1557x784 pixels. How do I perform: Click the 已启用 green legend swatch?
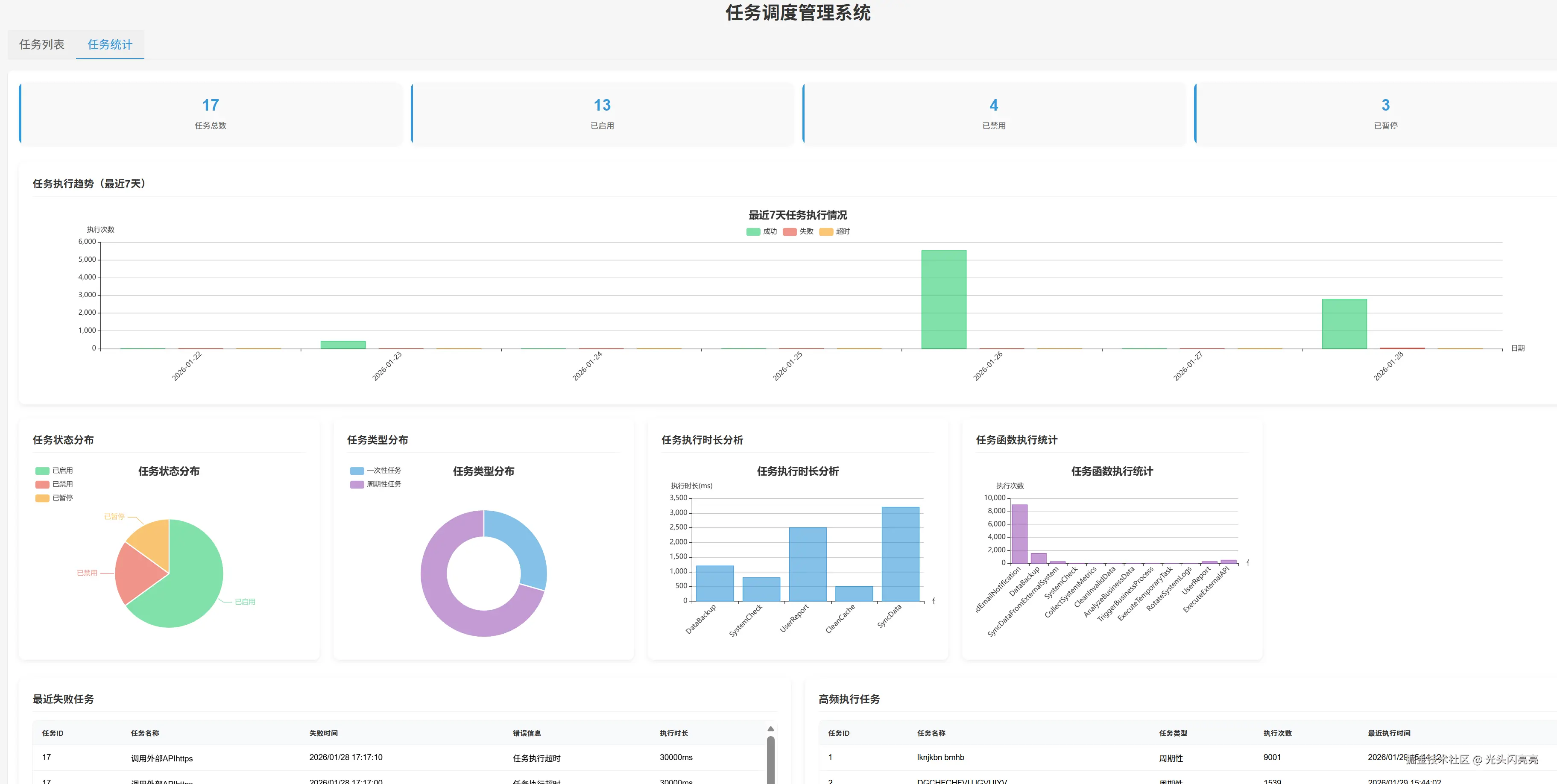pyautogui.click(x=42, y=470)
